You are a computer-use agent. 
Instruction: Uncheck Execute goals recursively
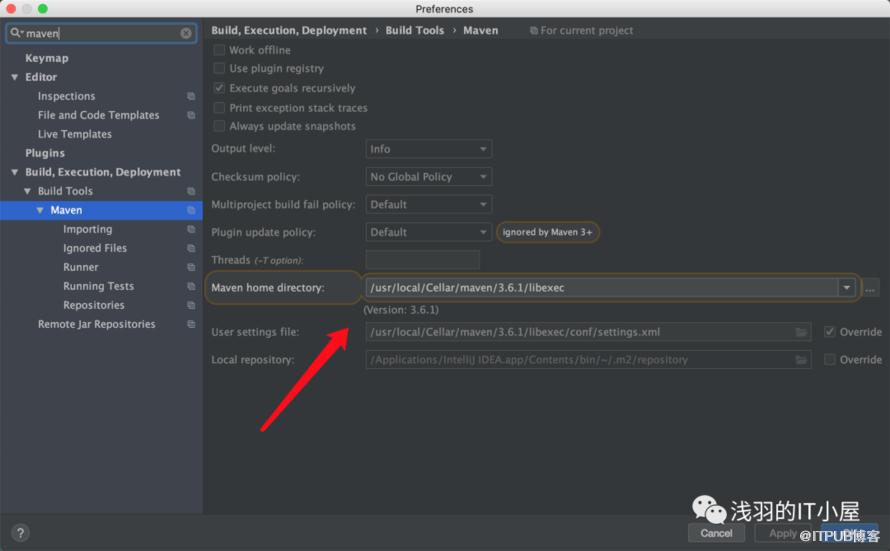(x=219, y=88)
